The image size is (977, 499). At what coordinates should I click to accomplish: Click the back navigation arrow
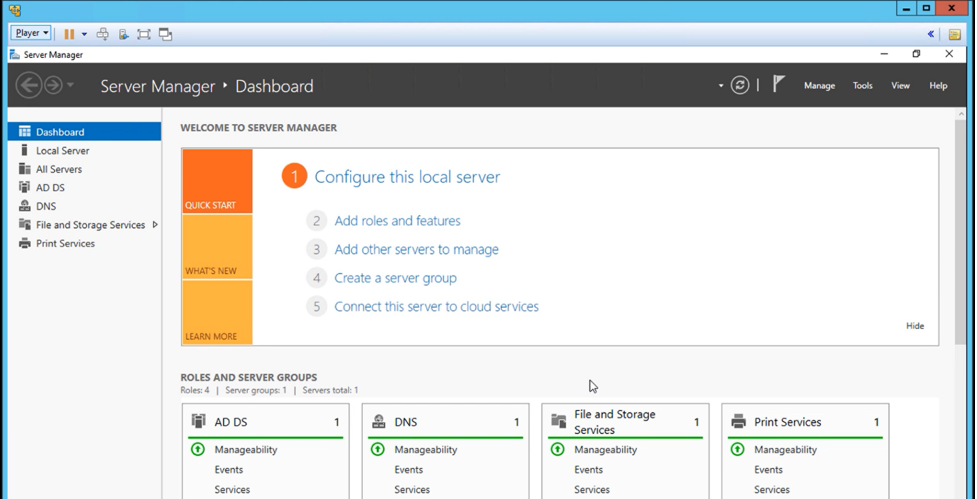coord(28,86)
